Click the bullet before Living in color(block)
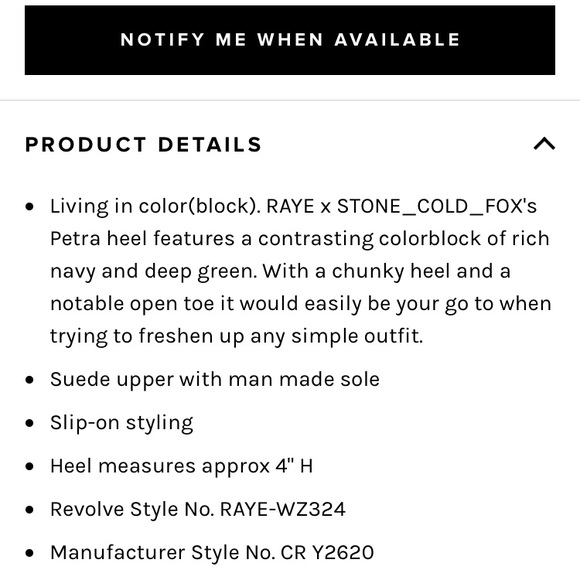This screenshot has width=580, height=580. point(30,206)
